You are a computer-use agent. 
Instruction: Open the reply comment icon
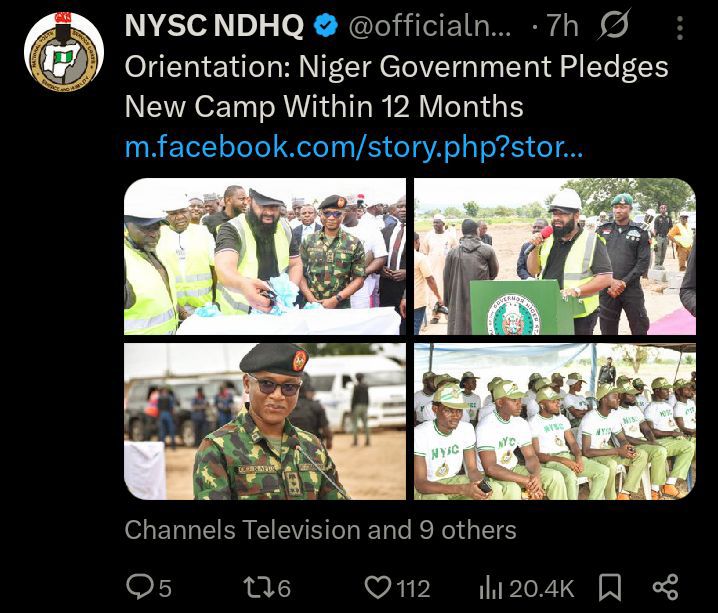pos(137,587)
